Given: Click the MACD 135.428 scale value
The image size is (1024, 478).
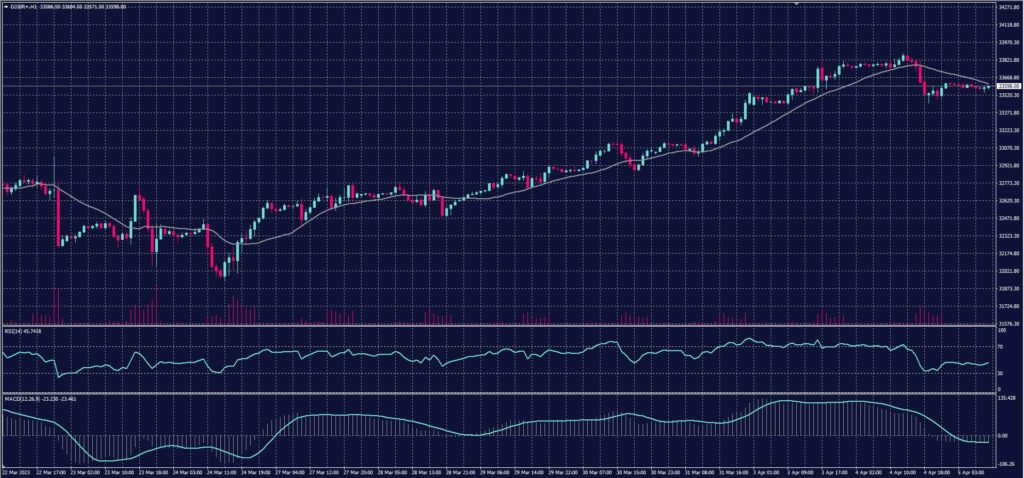Looking at the screenshot, I should point(1007,398).
